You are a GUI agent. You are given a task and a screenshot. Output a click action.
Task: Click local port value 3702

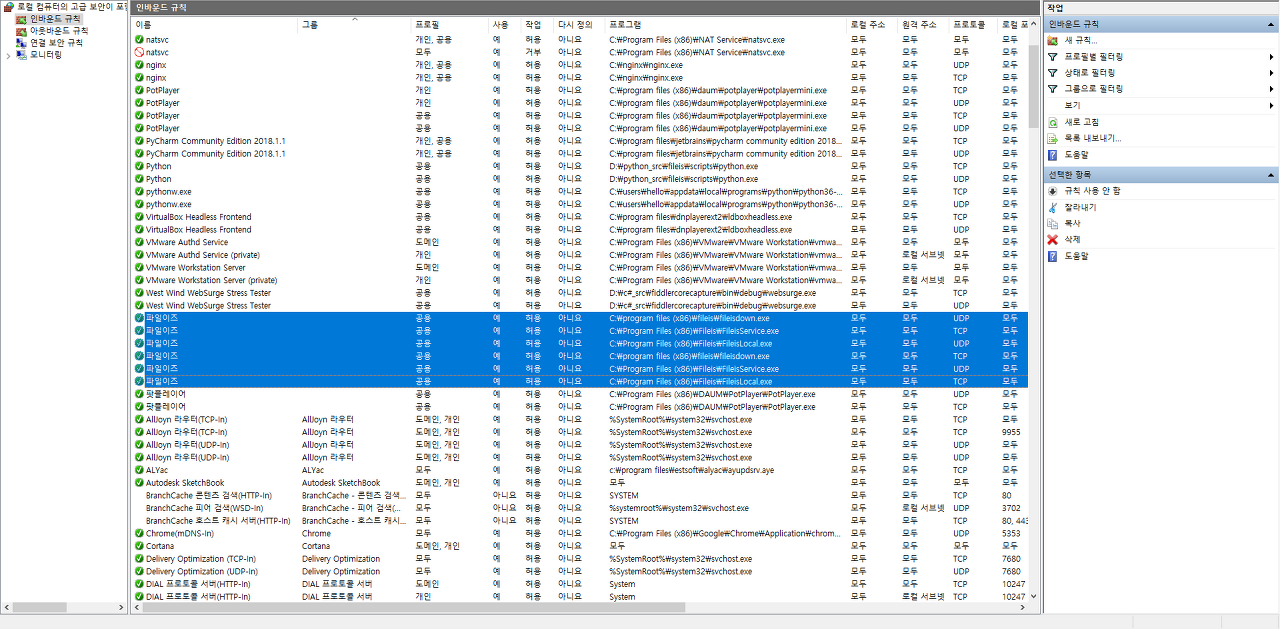point(1012,508)
